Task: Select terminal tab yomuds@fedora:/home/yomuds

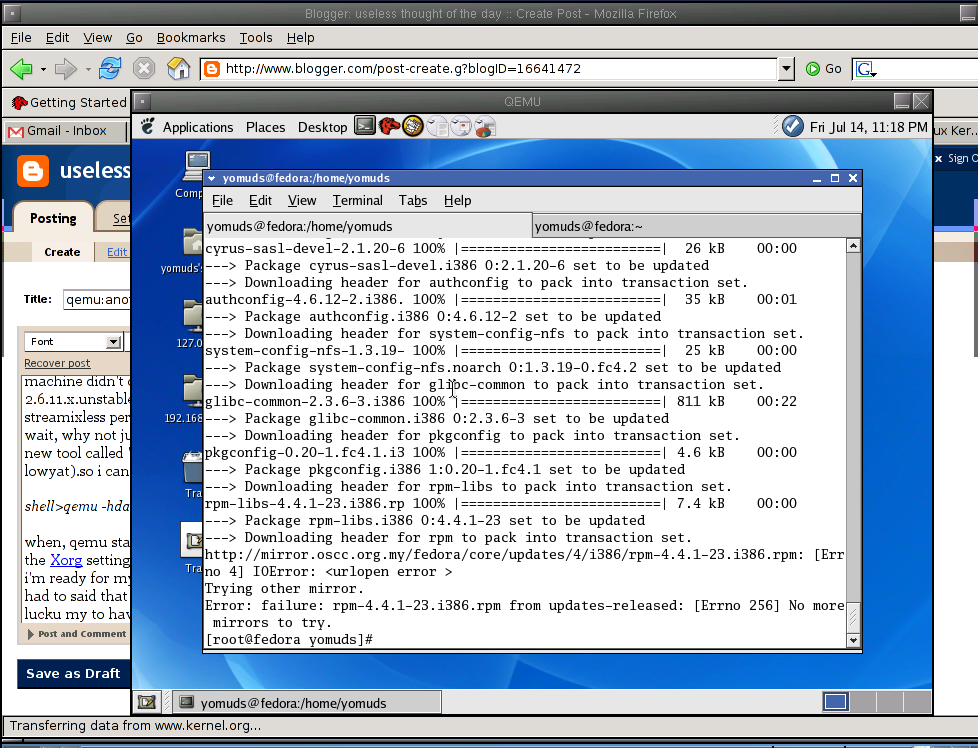Action: pos(368,226)
